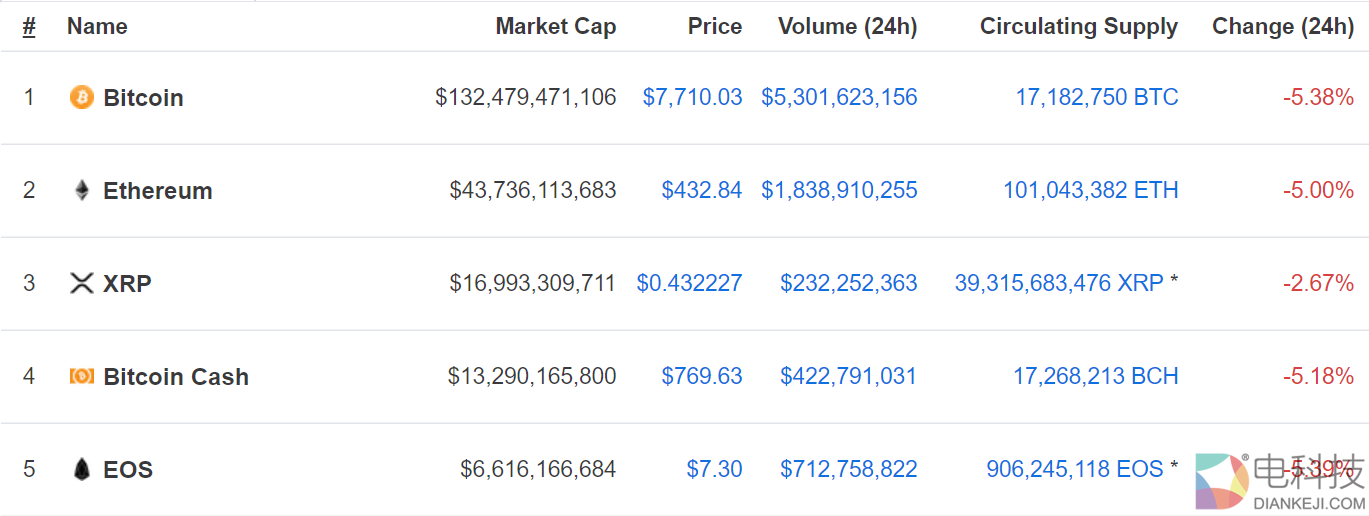1369x516 pixels.
Task: Sort table by Market Cap header
Action: click(555, 27)
